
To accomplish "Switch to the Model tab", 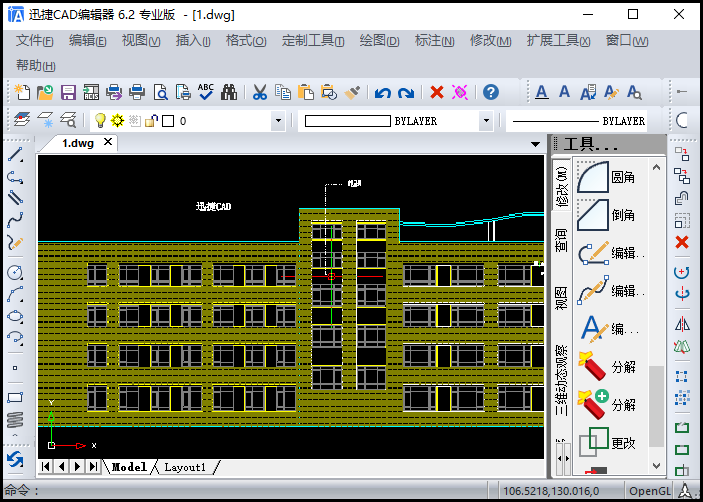I will (129, 467).
